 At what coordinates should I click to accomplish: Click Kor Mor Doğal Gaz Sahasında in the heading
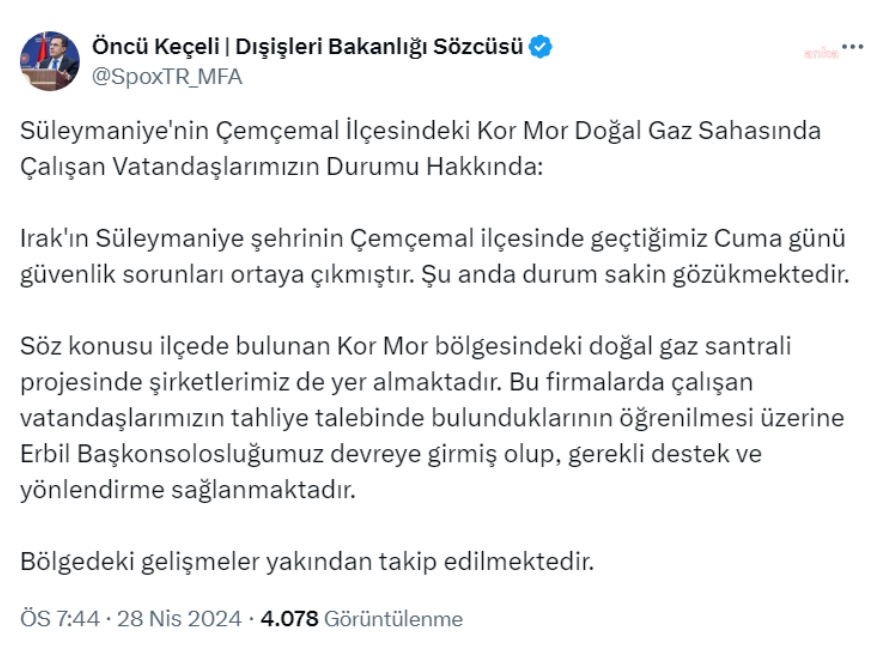[649, 131]
